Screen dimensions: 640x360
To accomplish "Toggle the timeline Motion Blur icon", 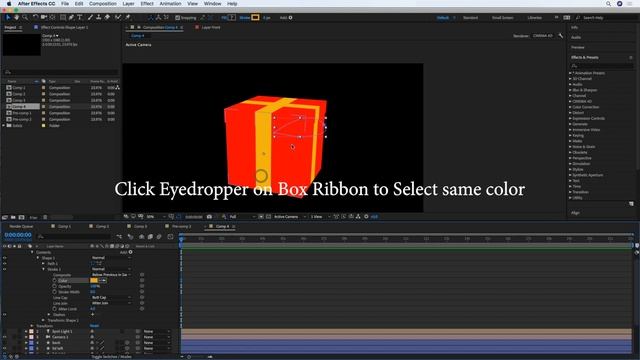I will [x=159, y=236].
